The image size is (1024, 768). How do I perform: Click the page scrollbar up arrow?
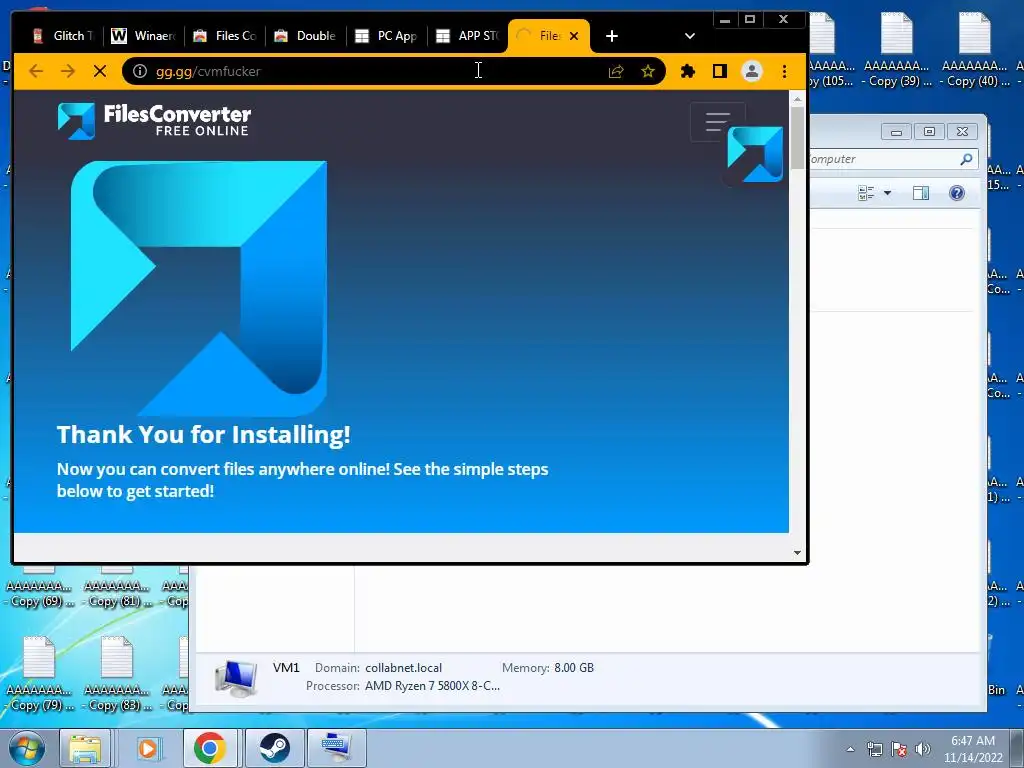(797, 99)
